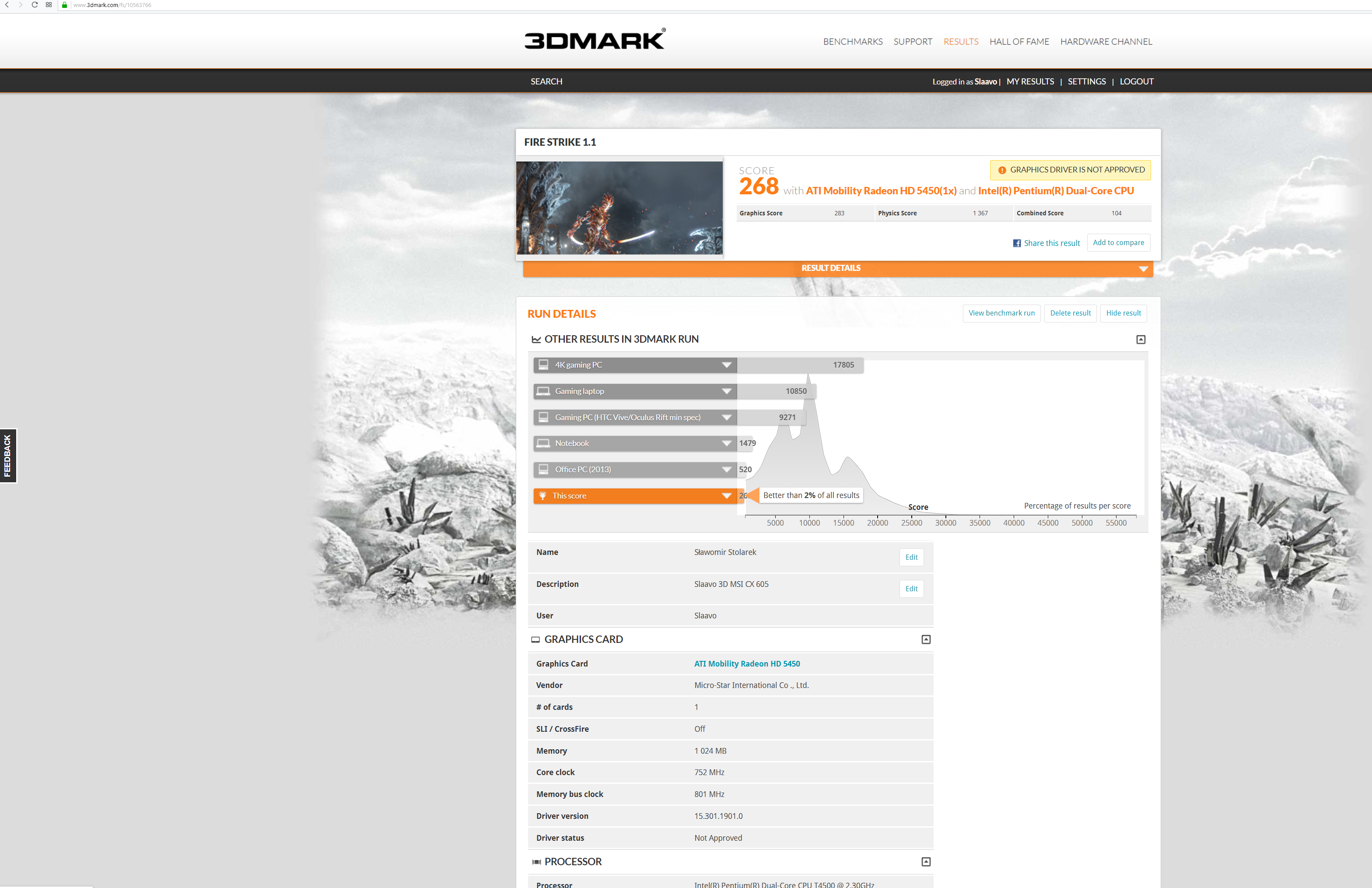Screen dimensions: 1372x888
Task: Click the green padlock security icon
Action: [65, 5]
